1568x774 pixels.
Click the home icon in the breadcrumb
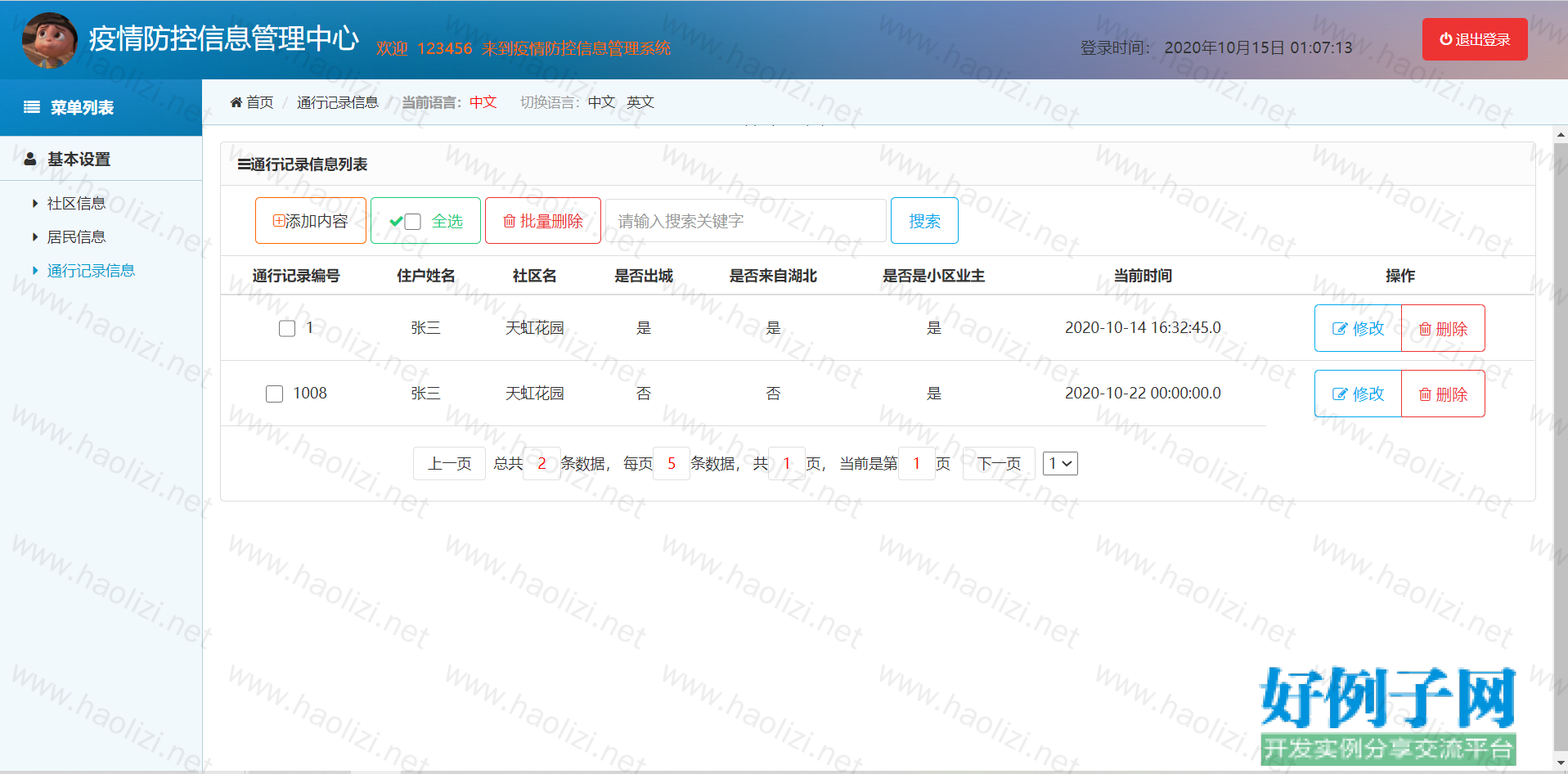click(x=236, y=102)
